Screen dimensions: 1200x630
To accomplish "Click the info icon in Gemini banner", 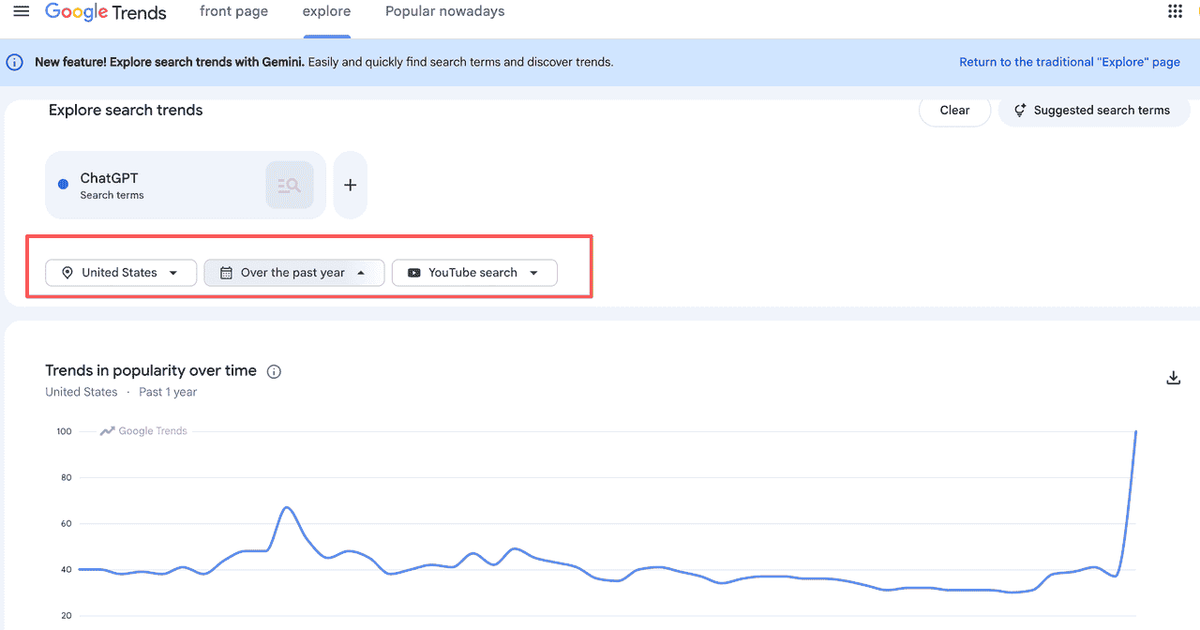I will pyautogui.click(x=15, y=62).
